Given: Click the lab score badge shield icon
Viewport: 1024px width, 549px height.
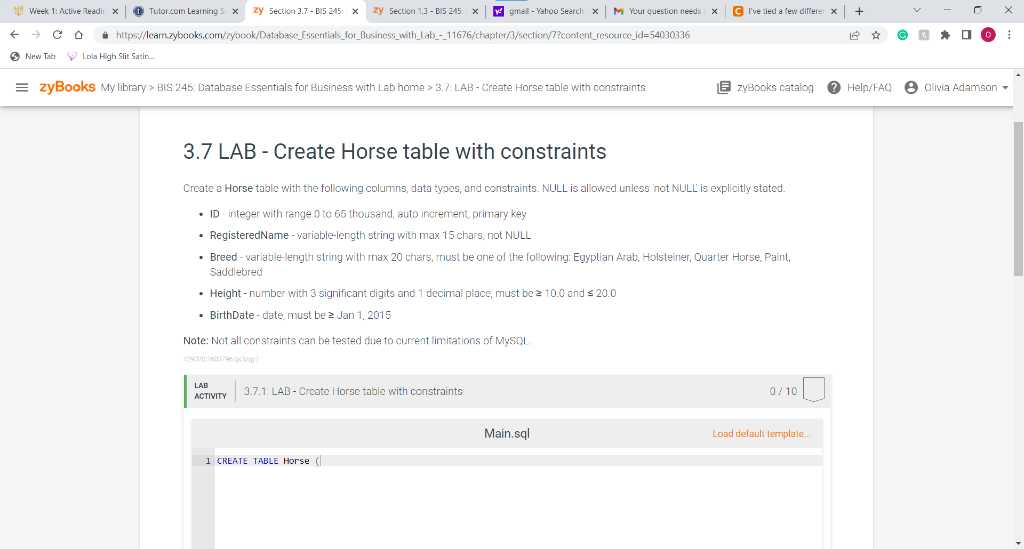Looking at the screenshot, I should tap(814, 390).
